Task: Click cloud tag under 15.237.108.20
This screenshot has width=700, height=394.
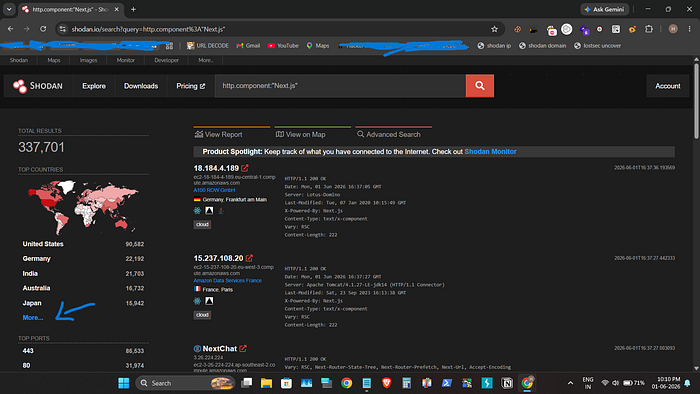Action: tap(202, 315)
